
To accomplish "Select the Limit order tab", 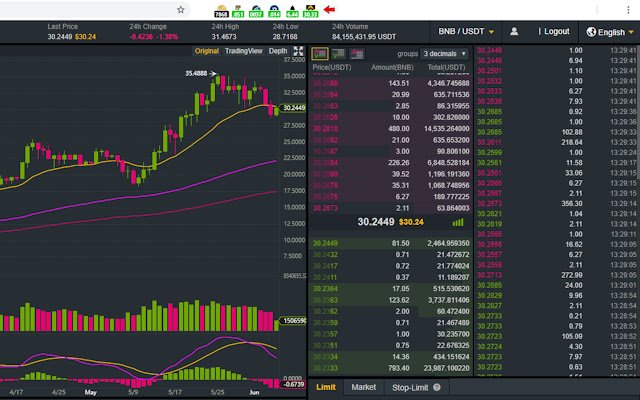I will pos(326,387).
